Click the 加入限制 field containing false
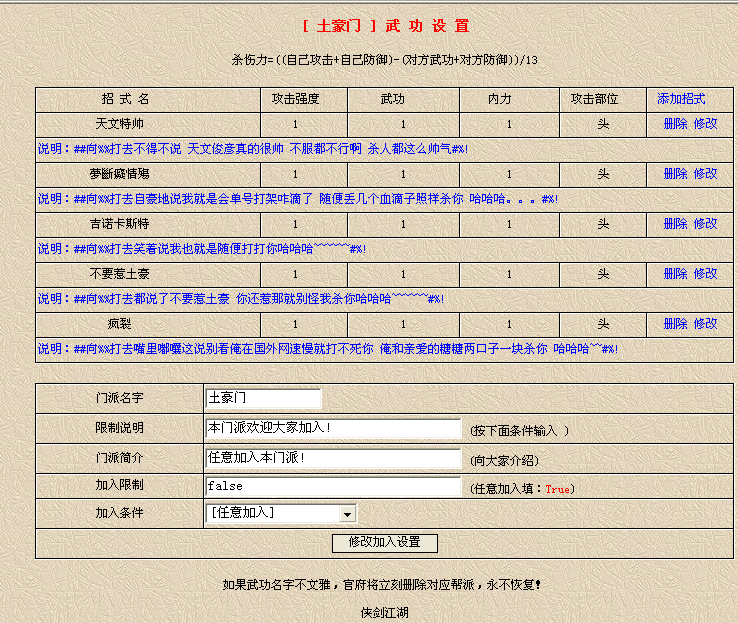The width and height of the screenshot is (738, 623). pyautogui.click(x=333, y=486)
